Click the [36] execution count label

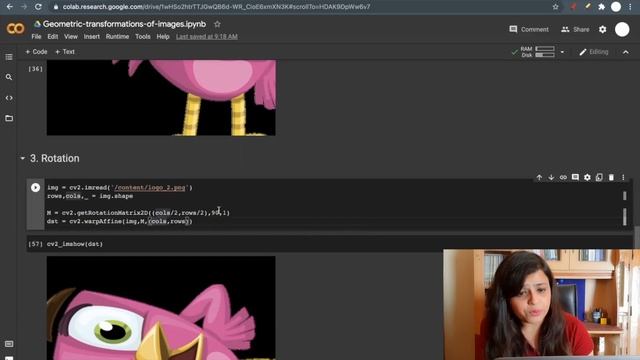tap(36, 69)
